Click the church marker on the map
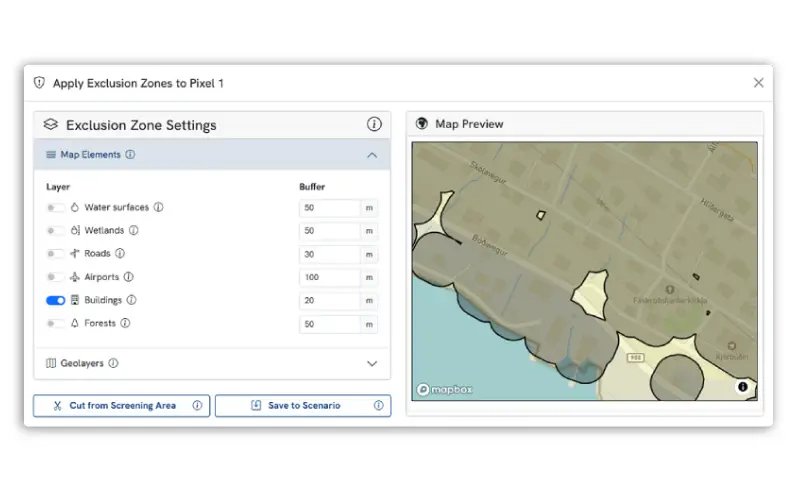Viewport: 804px width, 490px height. click(x=669, y=290)
